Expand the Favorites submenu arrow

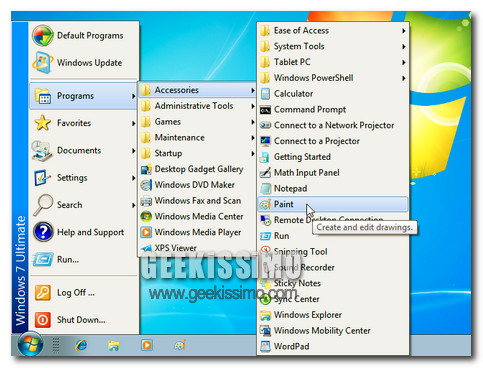[133, 123]
